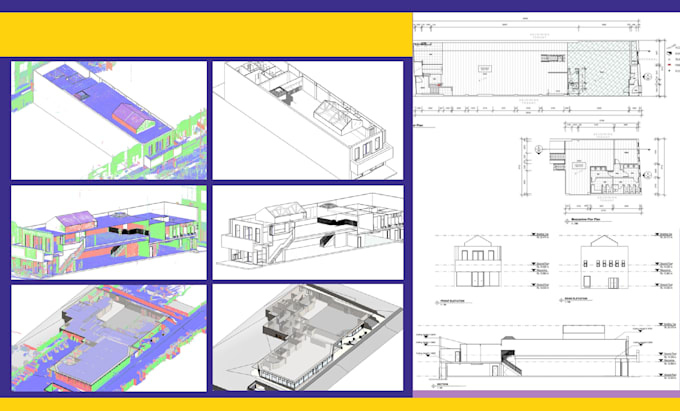This screenshot has height=411, width=680.
Task: Select the rear elevation drawing with six windows
Action: [x=605, y=262]
